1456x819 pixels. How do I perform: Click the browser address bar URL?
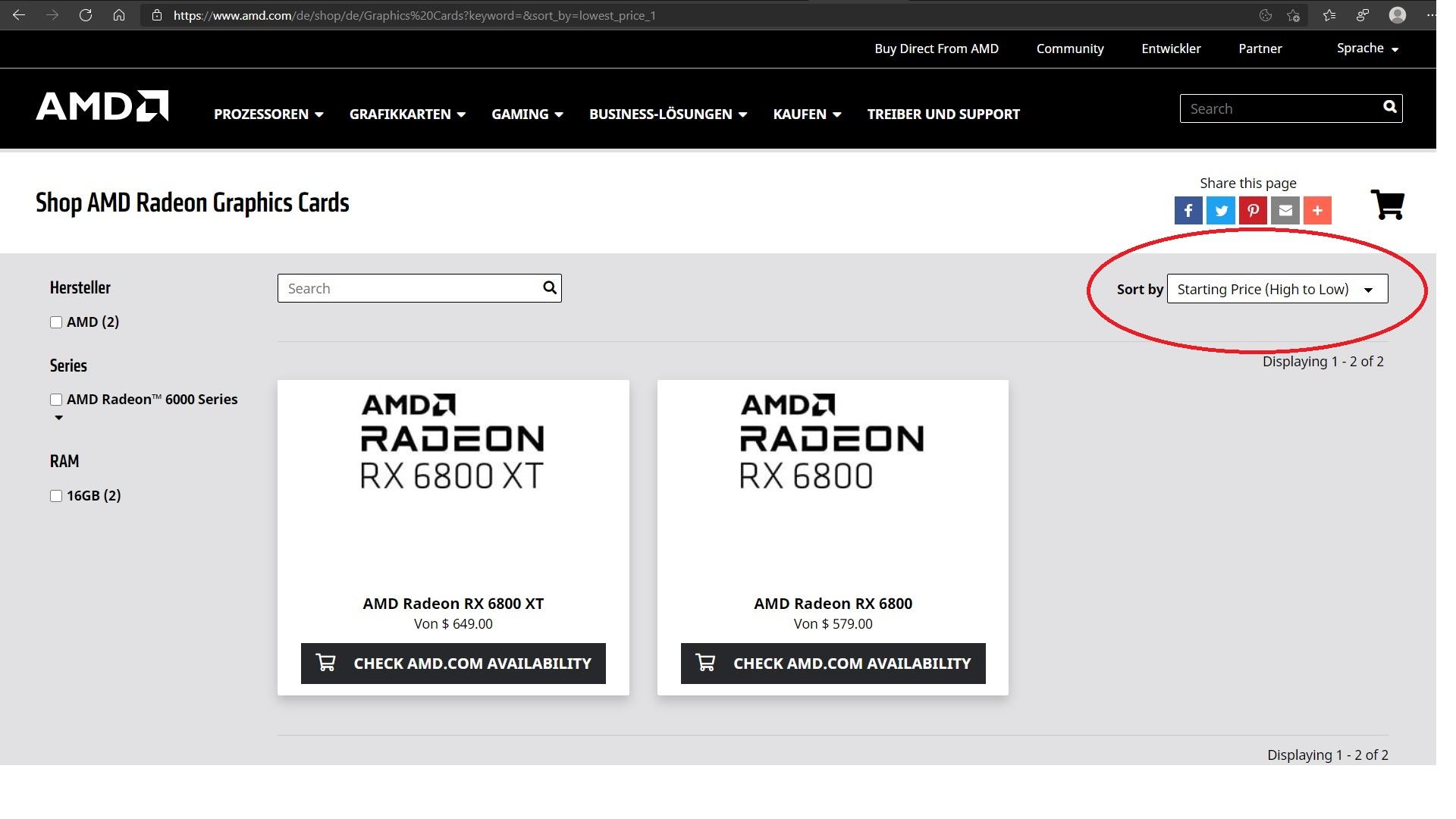coord(414,15)
